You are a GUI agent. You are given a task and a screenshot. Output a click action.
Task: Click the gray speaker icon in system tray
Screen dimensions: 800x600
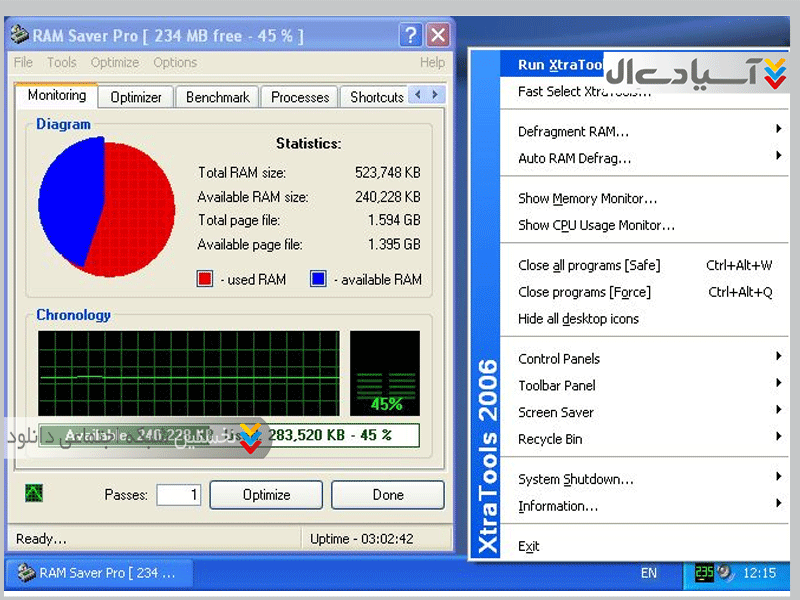coord(727,573)
